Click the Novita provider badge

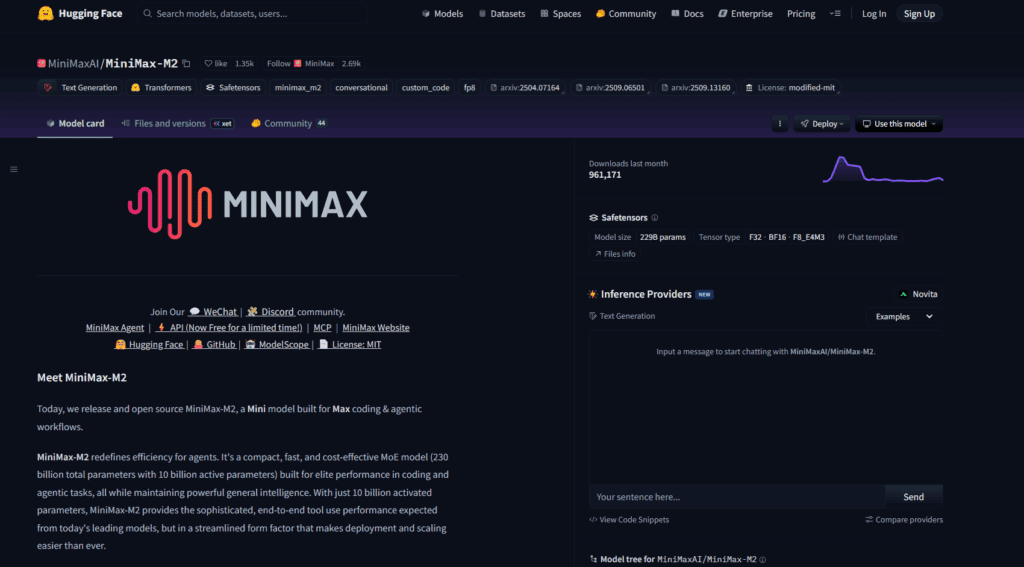(x=918, y=294)
